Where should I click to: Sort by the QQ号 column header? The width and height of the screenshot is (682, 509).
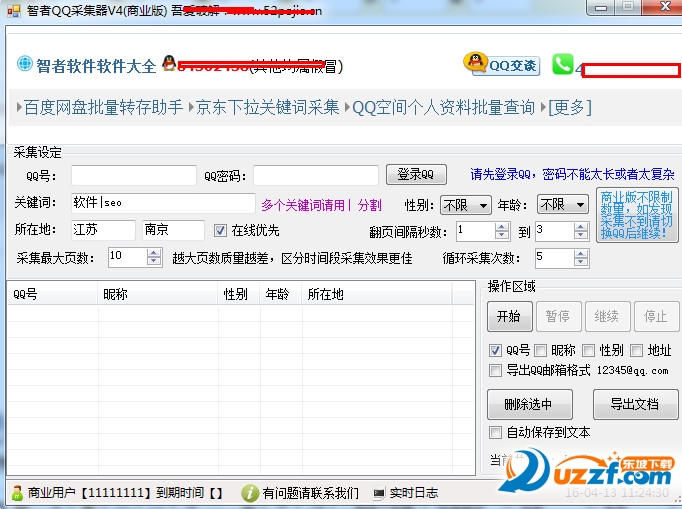click(52, 295)
